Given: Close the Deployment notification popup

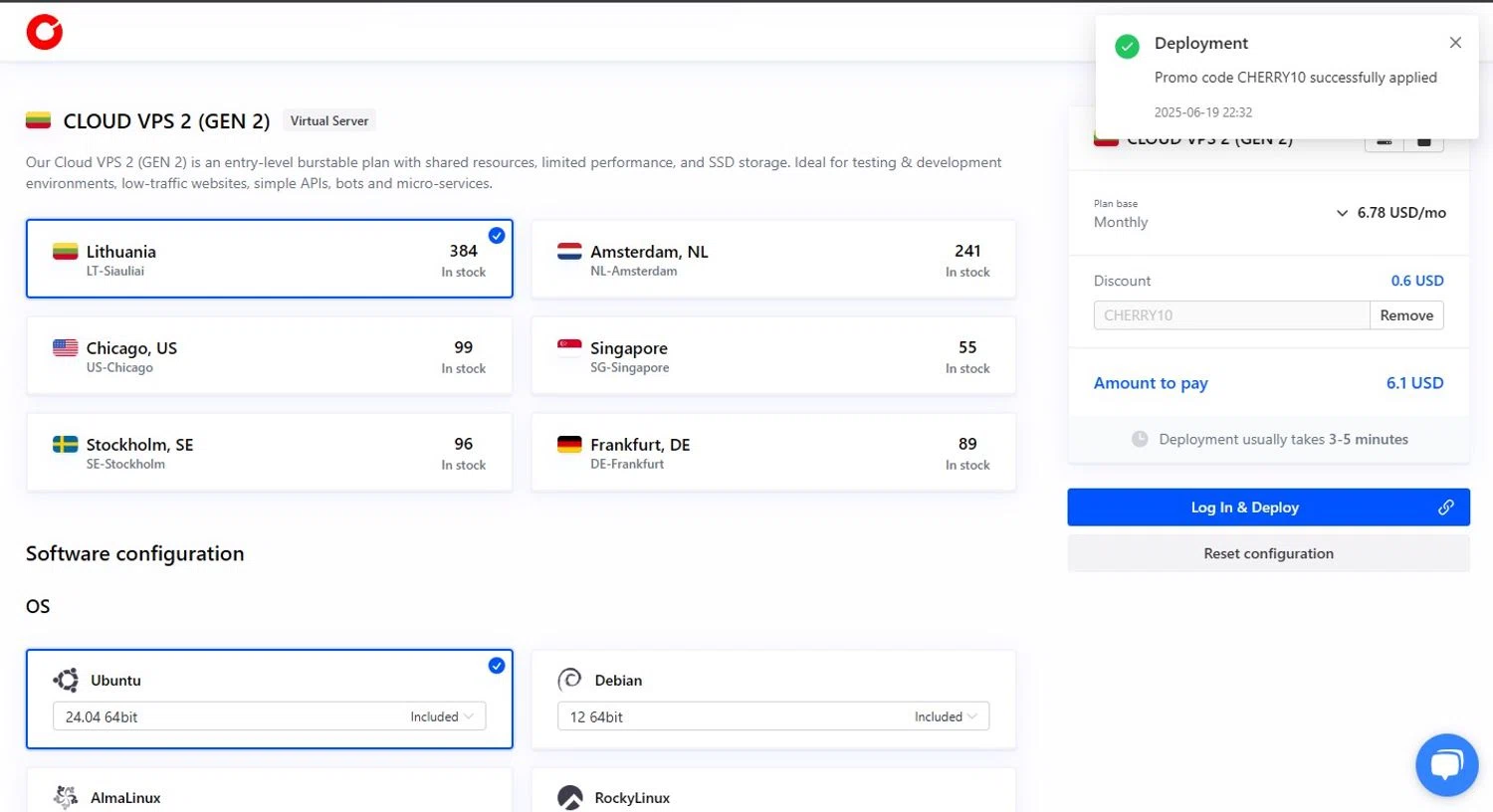Looking at the screenshot, I should point(1455,43).
